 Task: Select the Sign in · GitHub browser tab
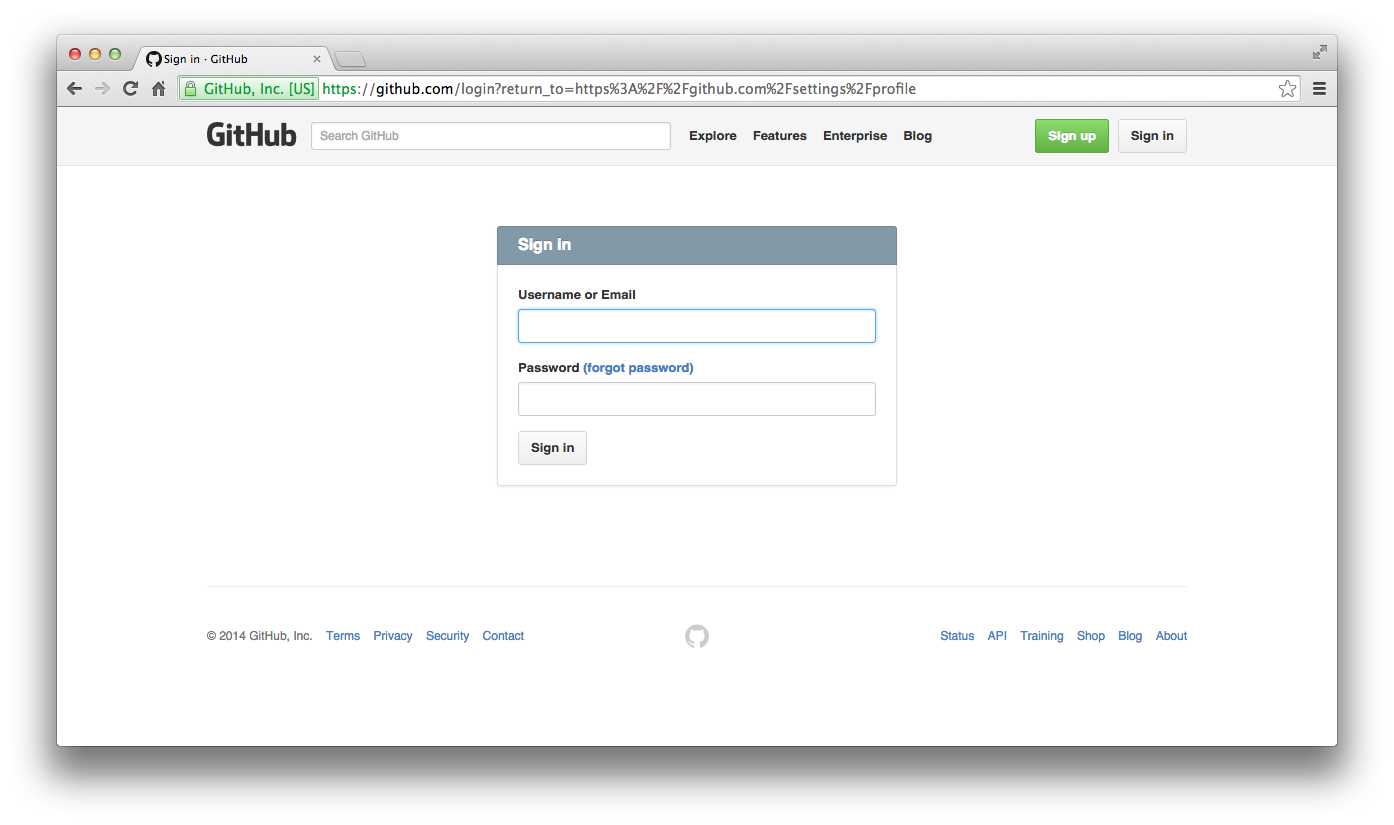[232, 59]
